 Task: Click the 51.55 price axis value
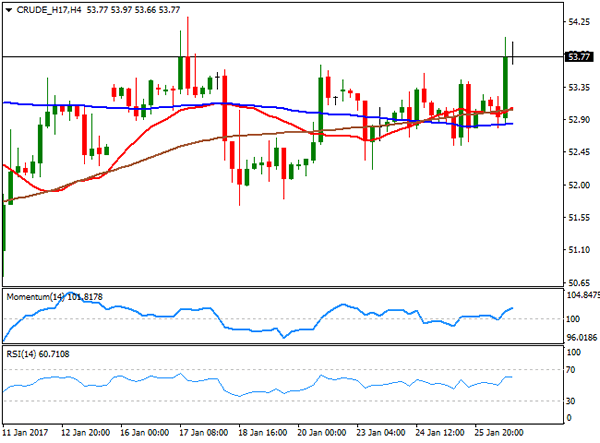tap(579, 218)
